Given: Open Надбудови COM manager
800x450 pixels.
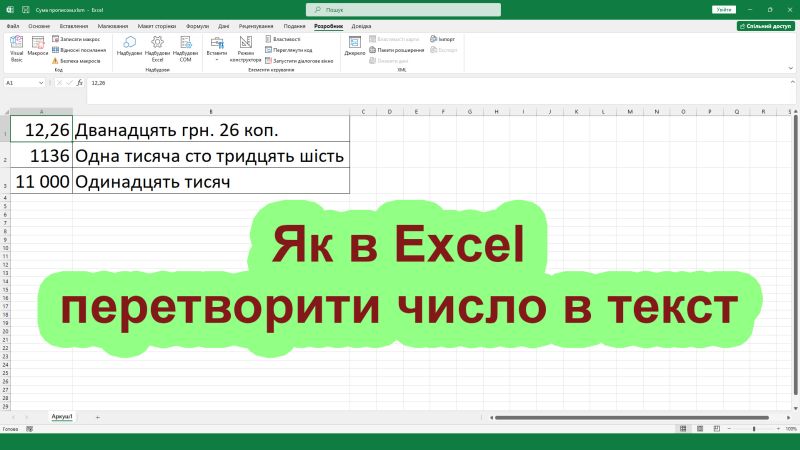Looking at the screenshot, I should pos(185,49).
